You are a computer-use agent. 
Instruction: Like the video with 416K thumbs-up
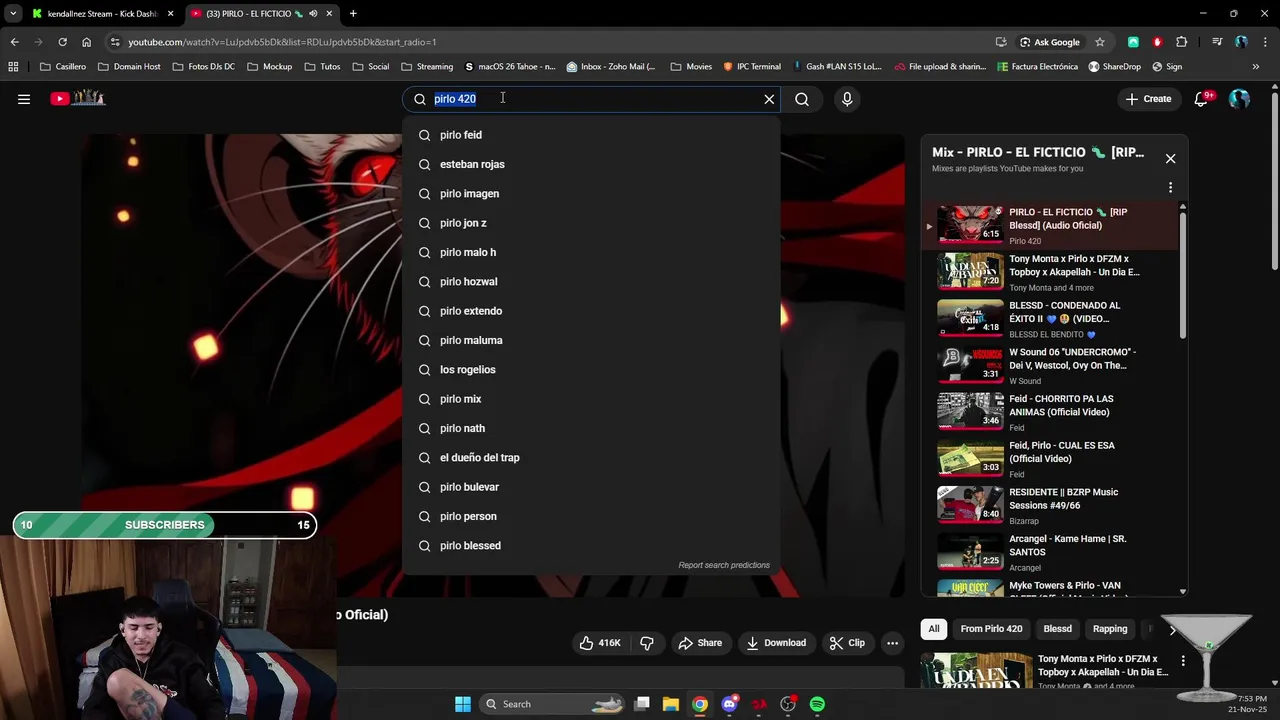pos(600,643)
